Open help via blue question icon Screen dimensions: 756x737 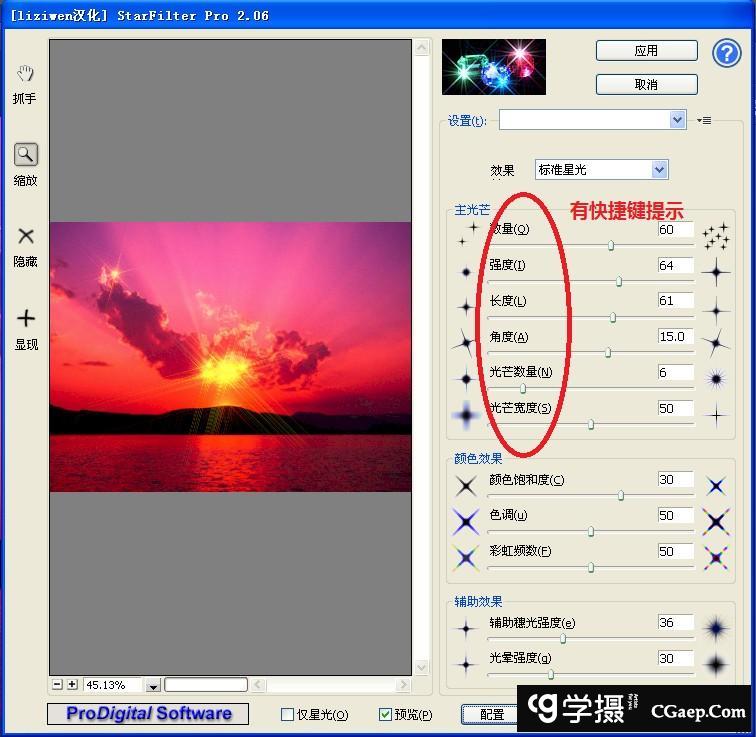click(727, 53)
